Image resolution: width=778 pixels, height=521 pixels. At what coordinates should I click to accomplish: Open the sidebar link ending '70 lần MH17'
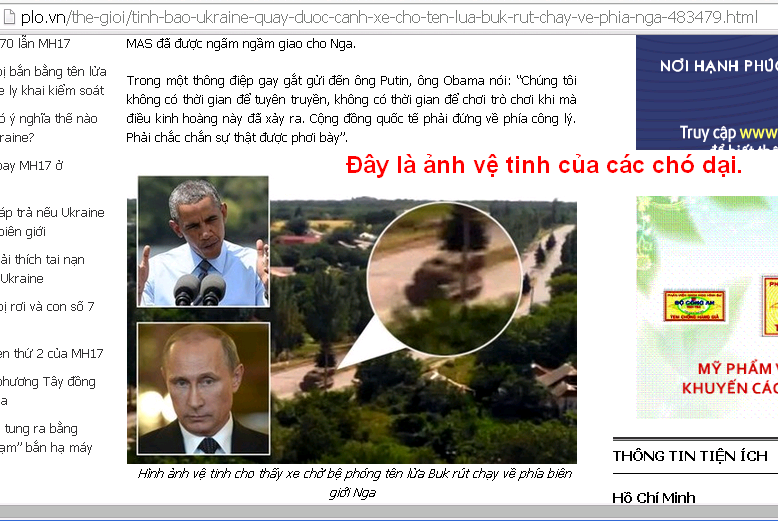click(x=35, y=44)
